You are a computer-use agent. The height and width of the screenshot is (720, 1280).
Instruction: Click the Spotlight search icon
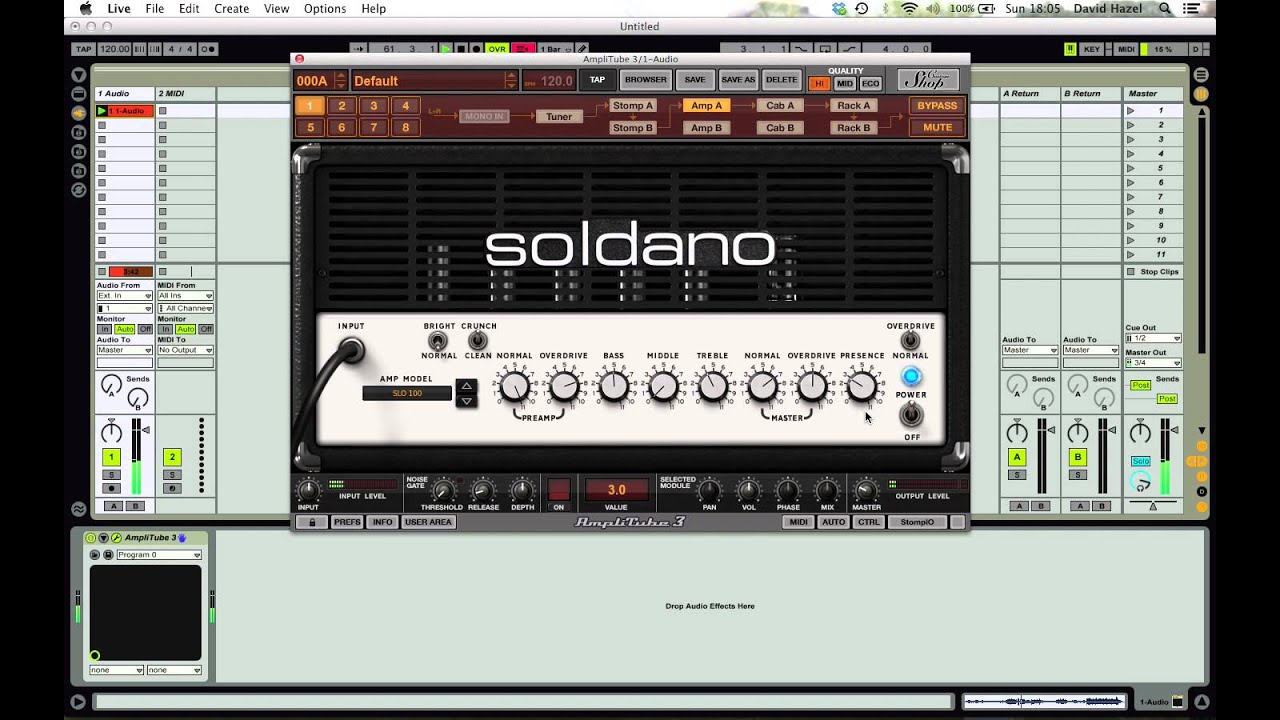pyautogui.click(x=1165, y=8)
